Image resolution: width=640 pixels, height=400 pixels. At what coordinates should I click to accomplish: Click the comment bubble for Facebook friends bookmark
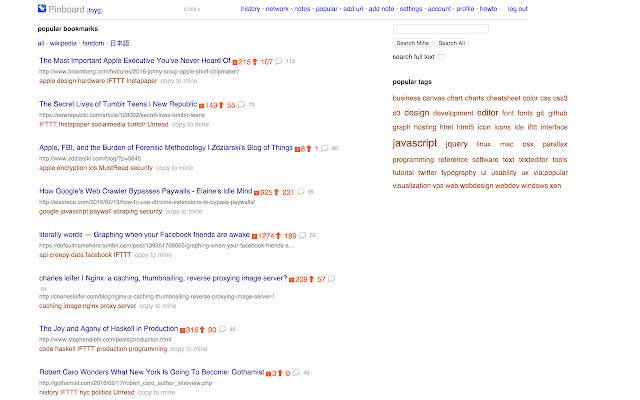click(x=302, y=236)
